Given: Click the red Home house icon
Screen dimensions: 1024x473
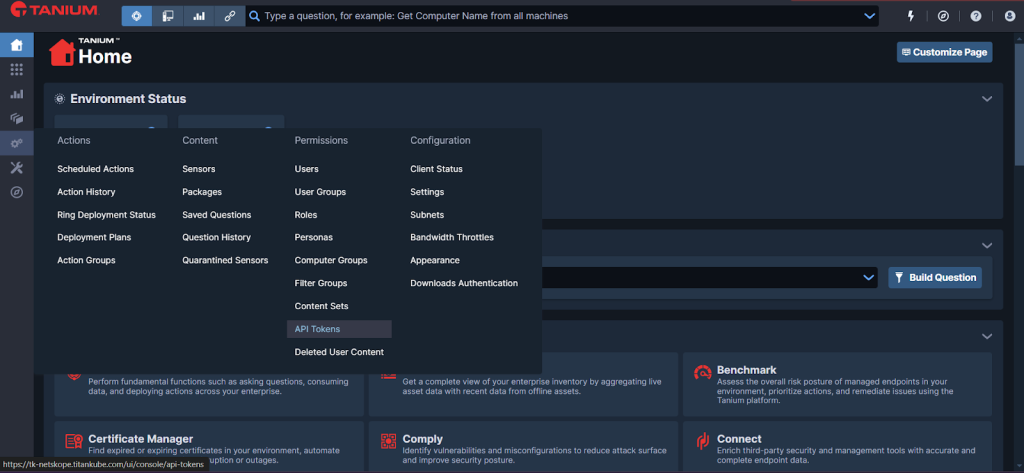Looking at the screenshot, I should point(62,52).
